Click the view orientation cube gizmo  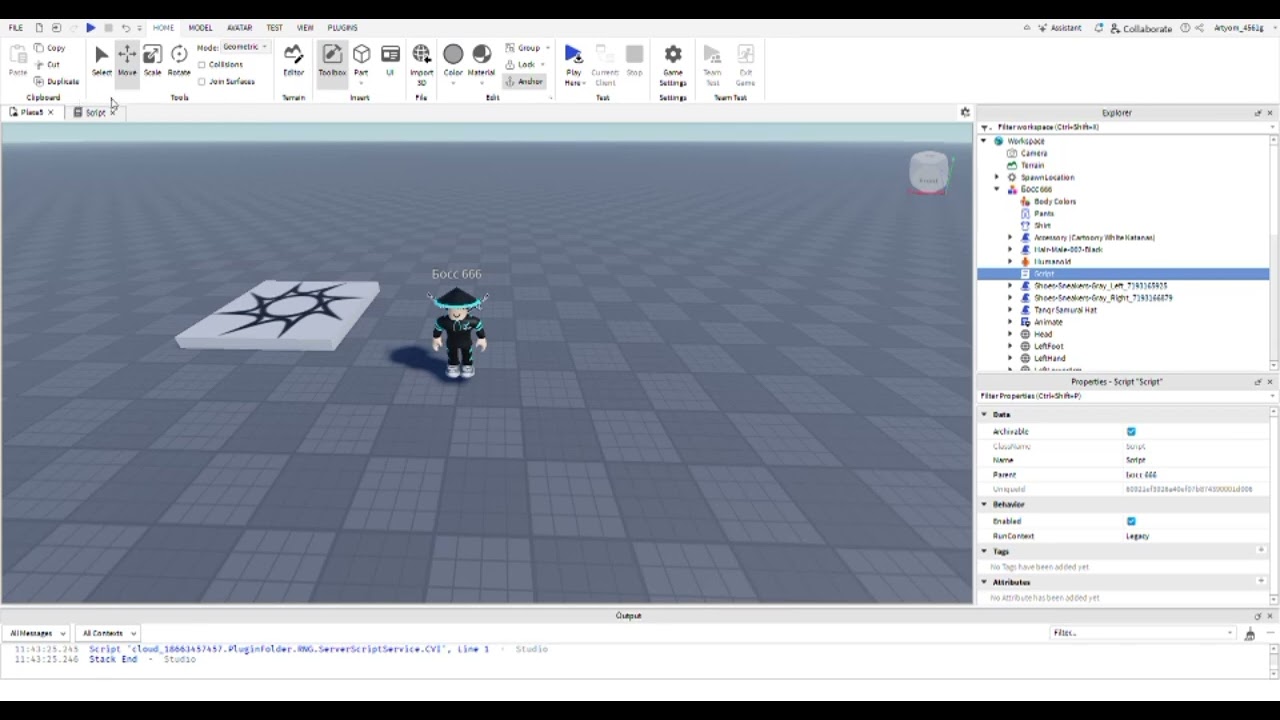point(929,172)
